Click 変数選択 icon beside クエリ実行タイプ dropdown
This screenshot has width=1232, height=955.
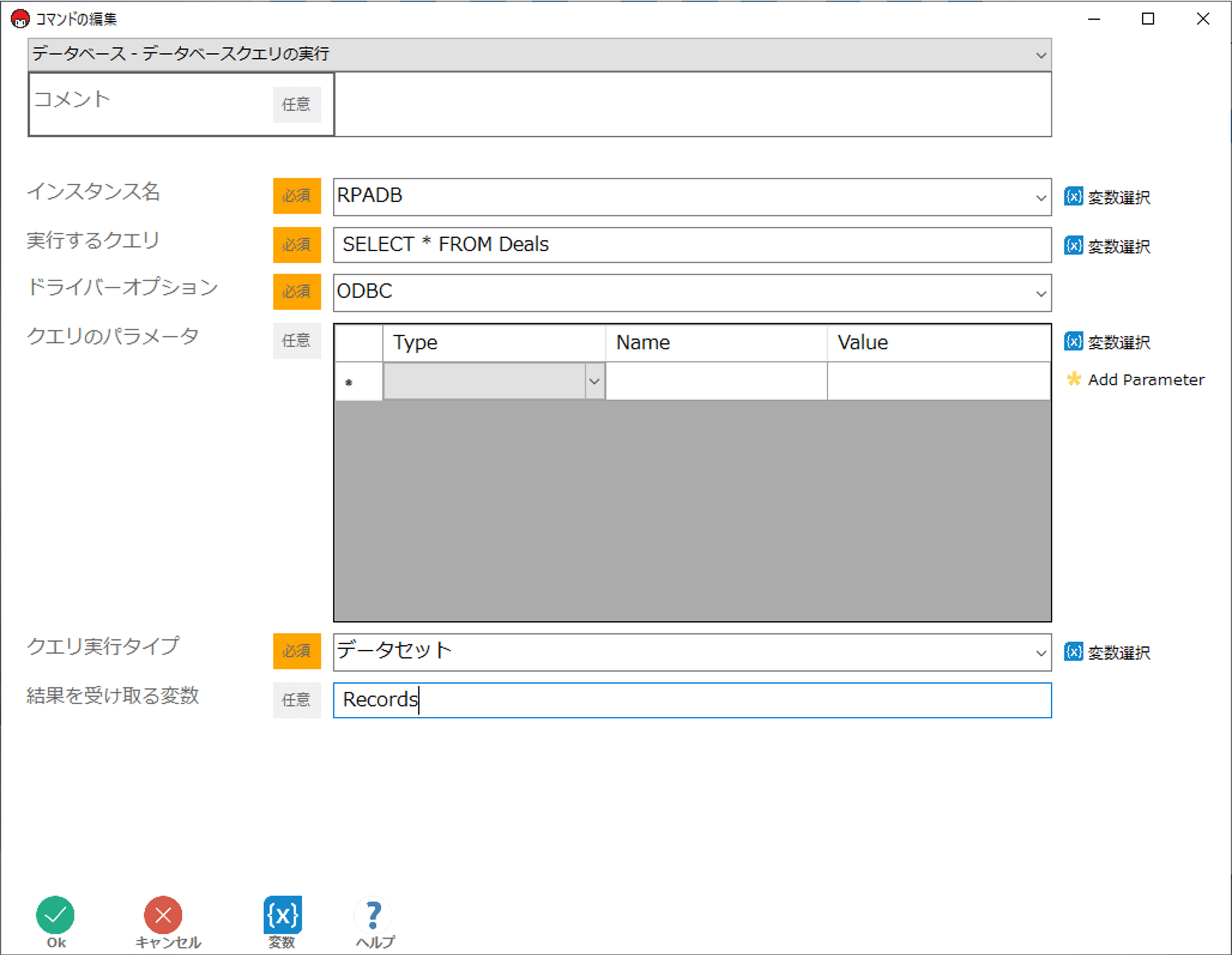tap(1073, 652)
